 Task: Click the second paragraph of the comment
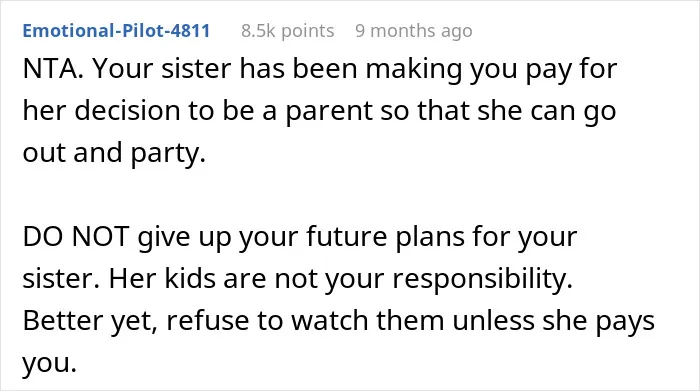[x=338, y=300]
